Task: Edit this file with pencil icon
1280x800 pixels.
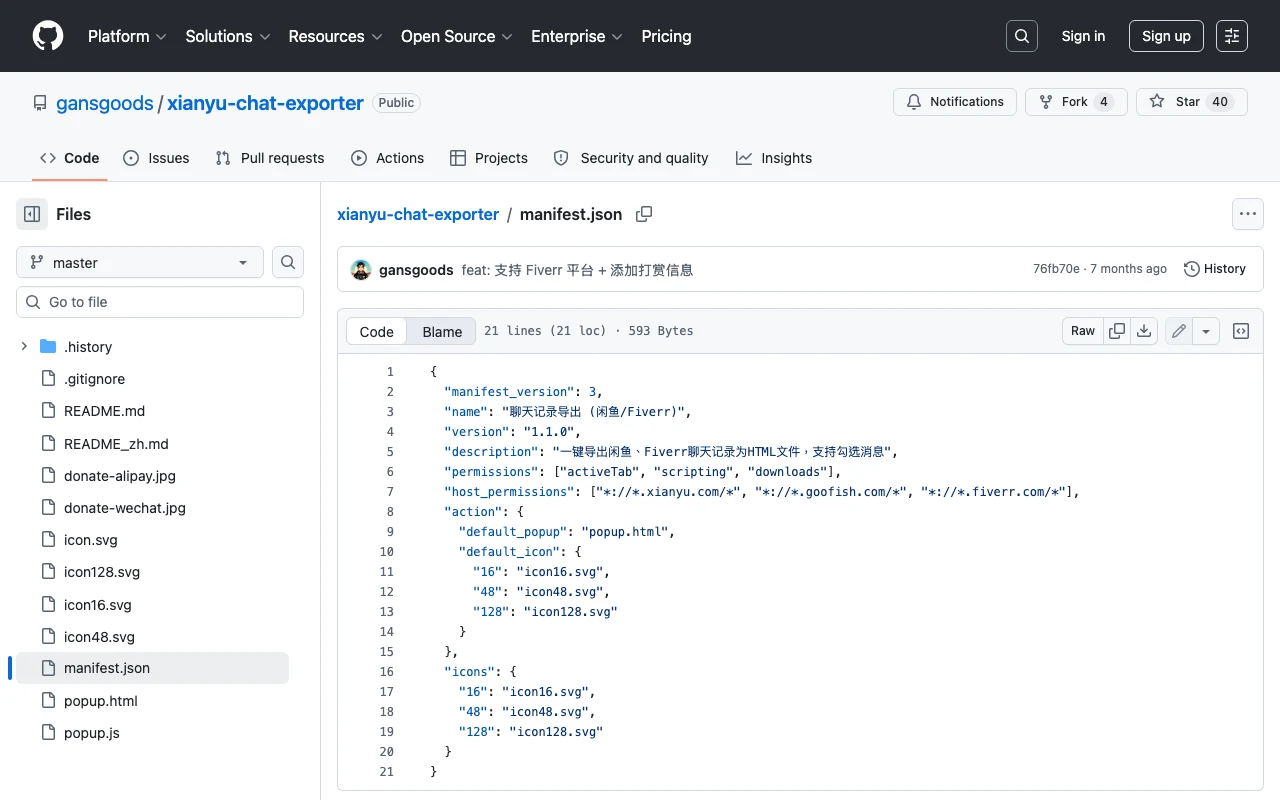Action: pyautogui.click(x=1179, y=331)
